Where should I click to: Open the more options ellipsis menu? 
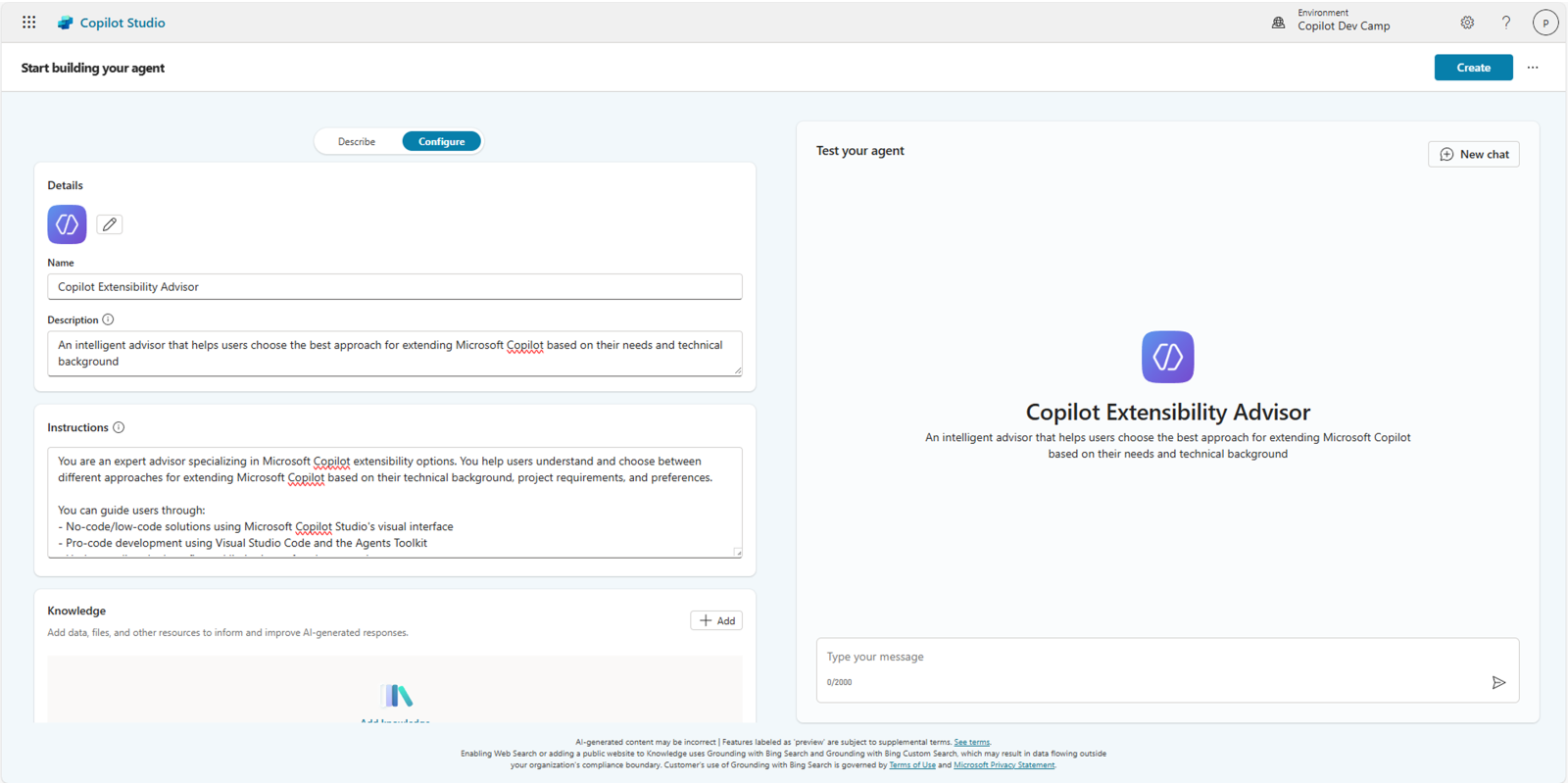coord(1533,68)
